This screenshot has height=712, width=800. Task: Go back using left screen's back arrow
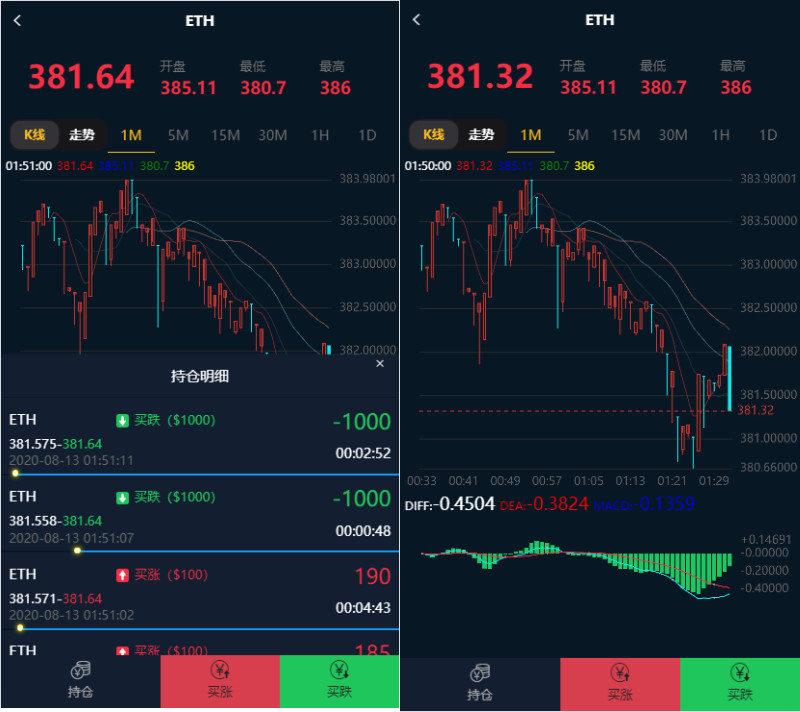coord(17,20)
